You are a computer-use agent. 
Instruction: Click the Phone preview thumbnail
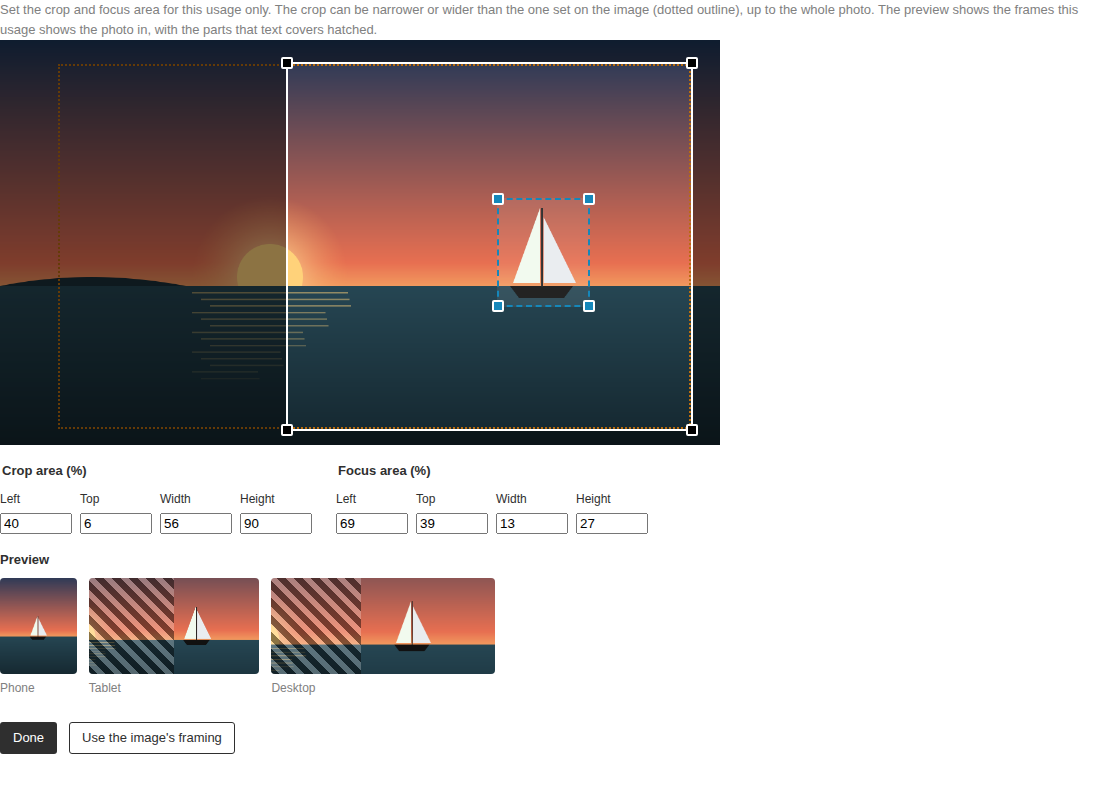click(39, 626)
